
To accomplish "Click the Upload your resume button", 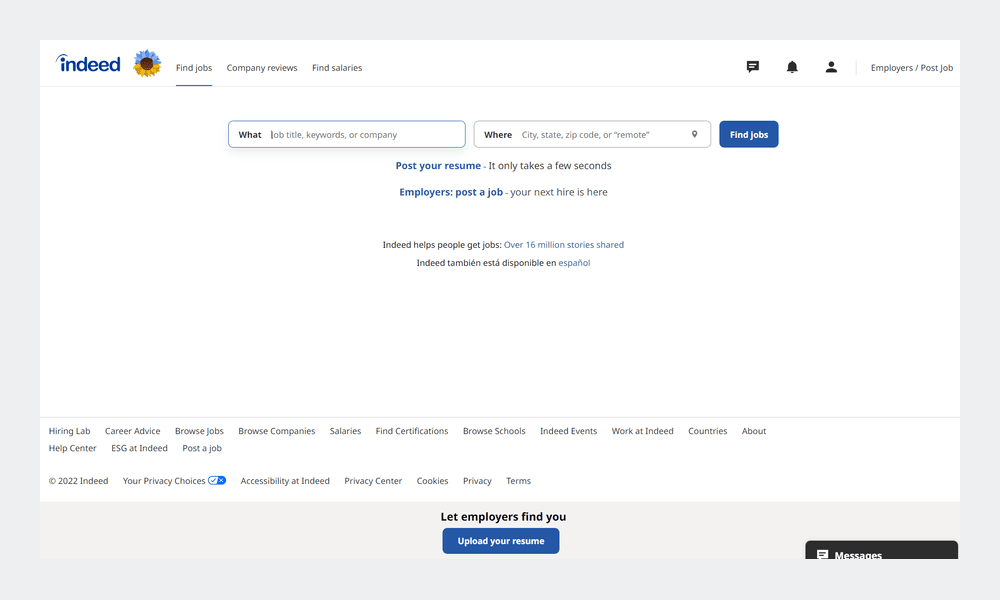I will tap(501, 541).
